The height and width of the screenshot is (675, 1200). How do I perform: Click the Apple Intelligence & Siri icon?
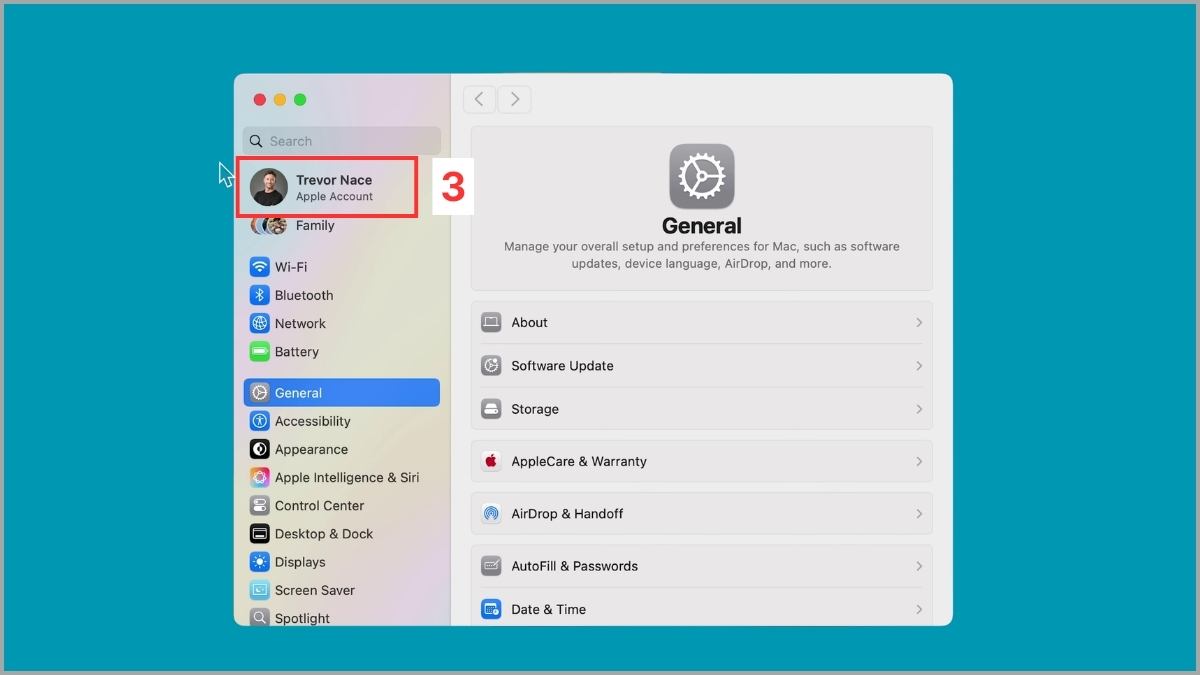(260, 477)
